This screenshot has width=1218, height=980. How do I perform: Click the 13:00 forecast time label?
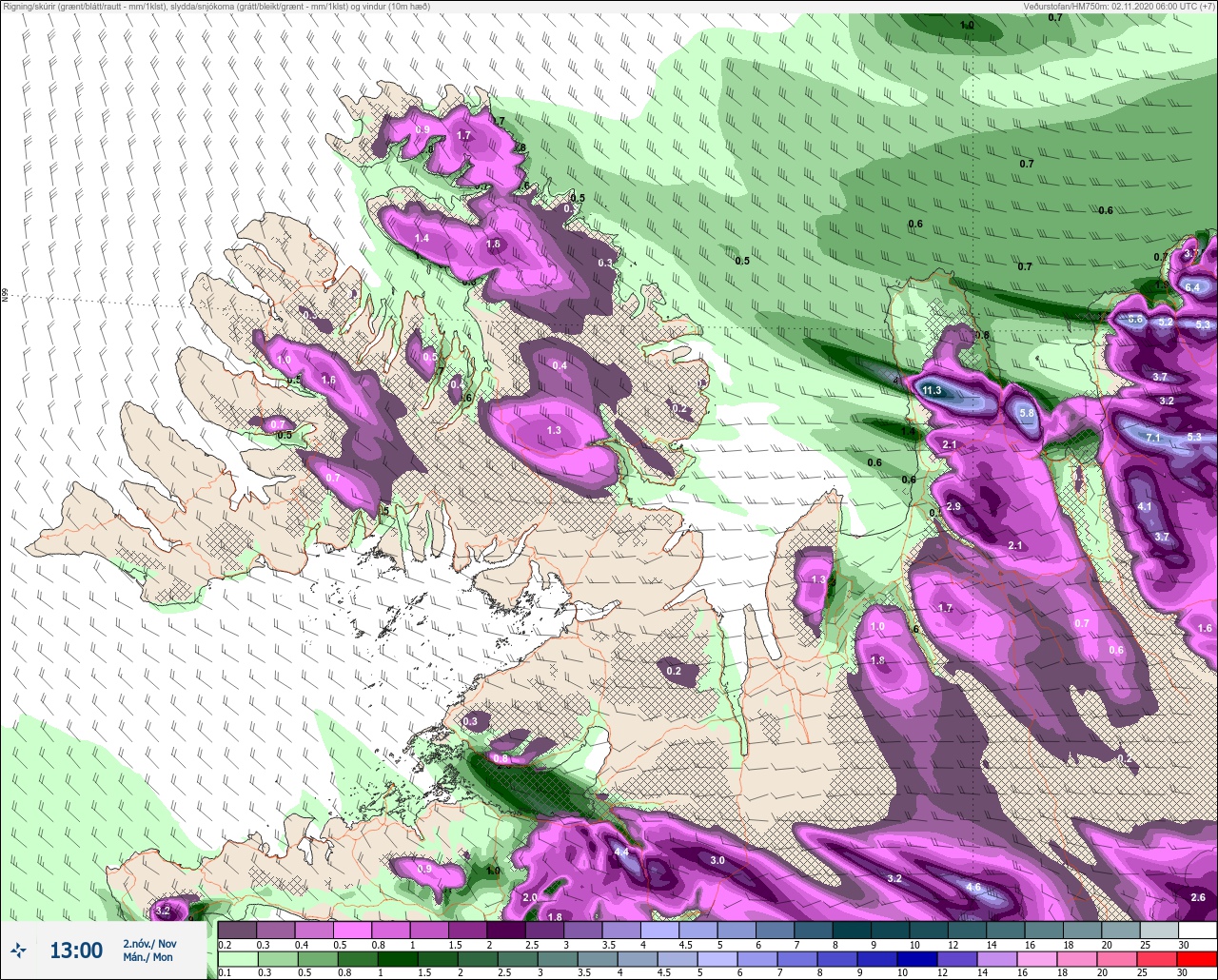tap(76, 951)
